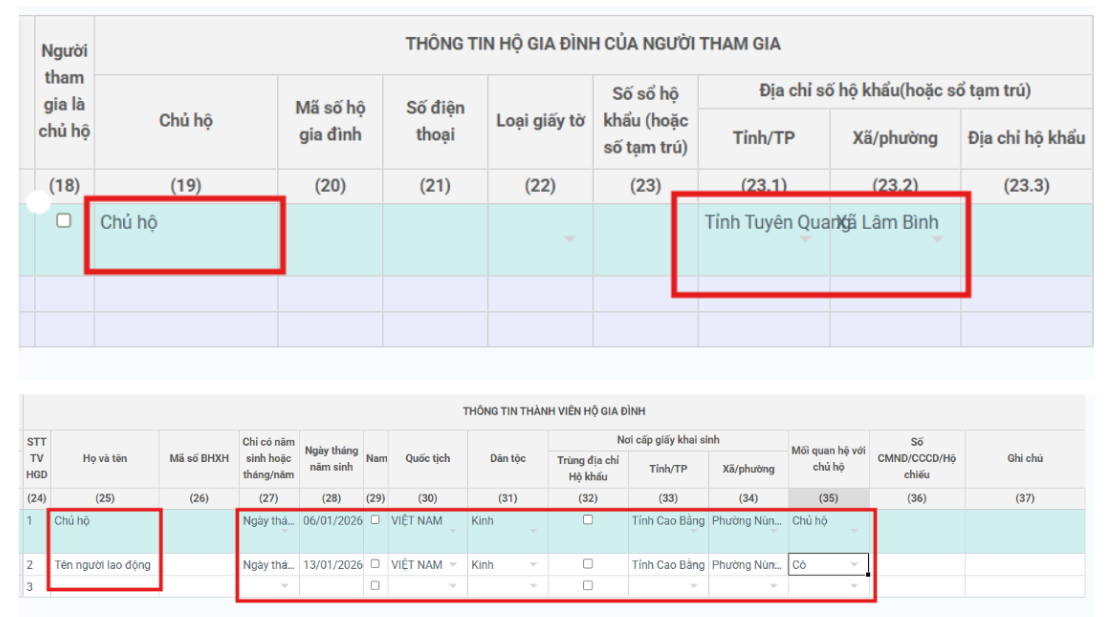Expand the 'Xã Lâm Bình' commune dropdown

point(937,239)
